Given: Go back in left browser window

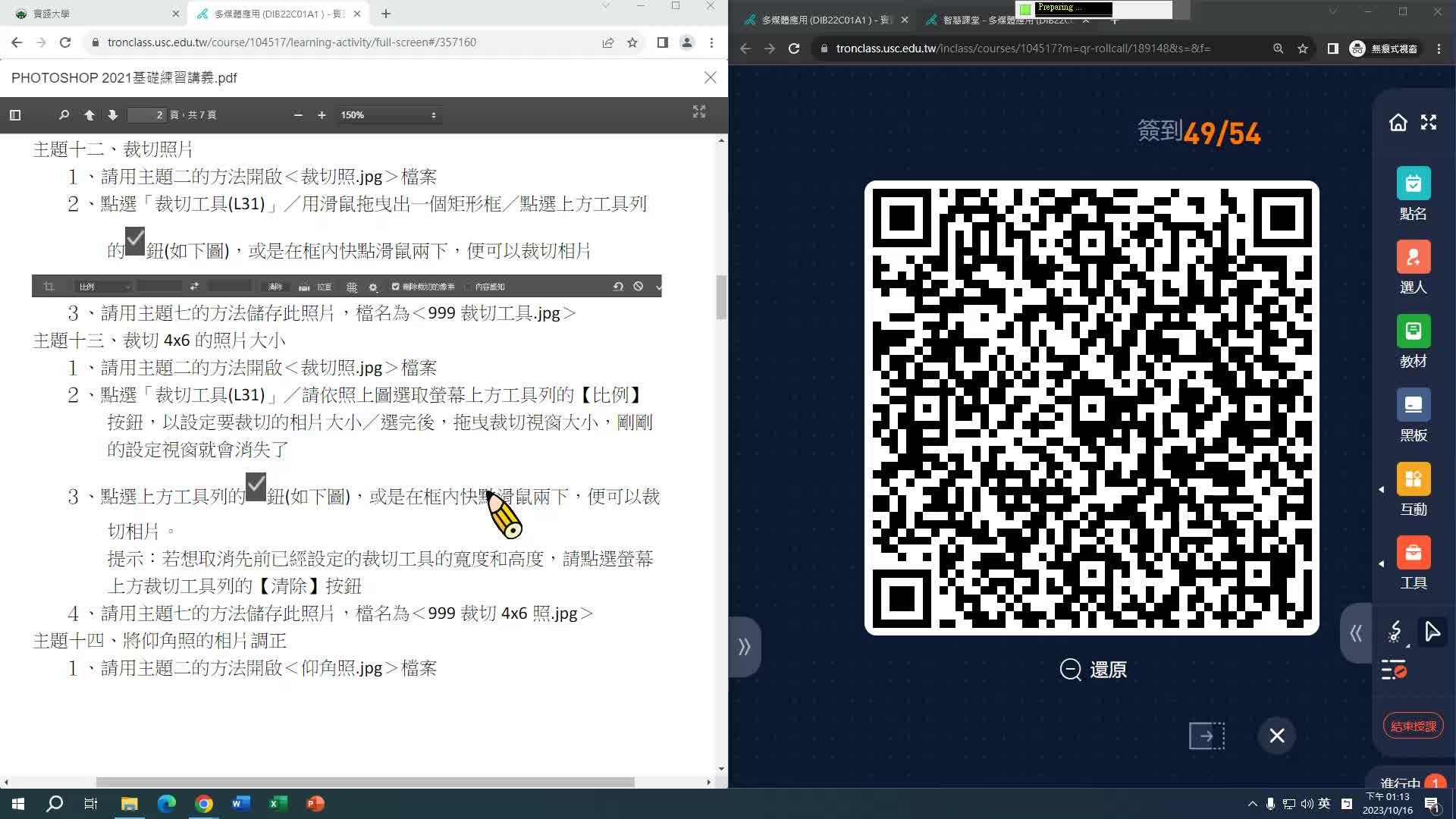Looking at the screenshot, I should click(17, 42).
